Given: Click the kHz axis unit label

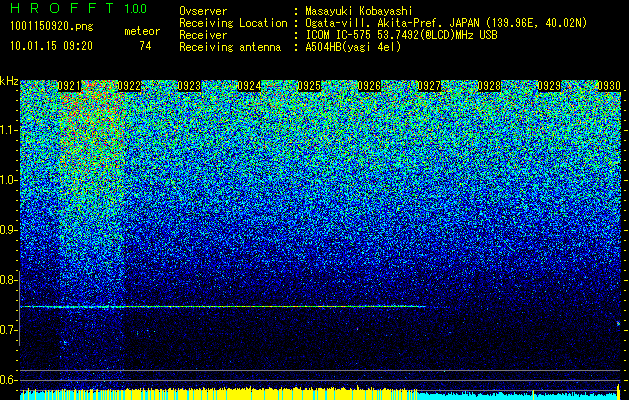Looking at the screenshot, I should [x=9, y=81].
